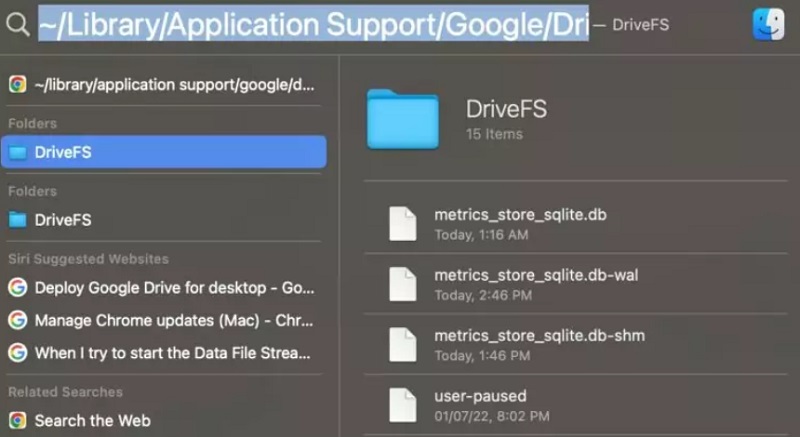Click the file icon for metrics_store_sqlite.db

tap(403, 223)
